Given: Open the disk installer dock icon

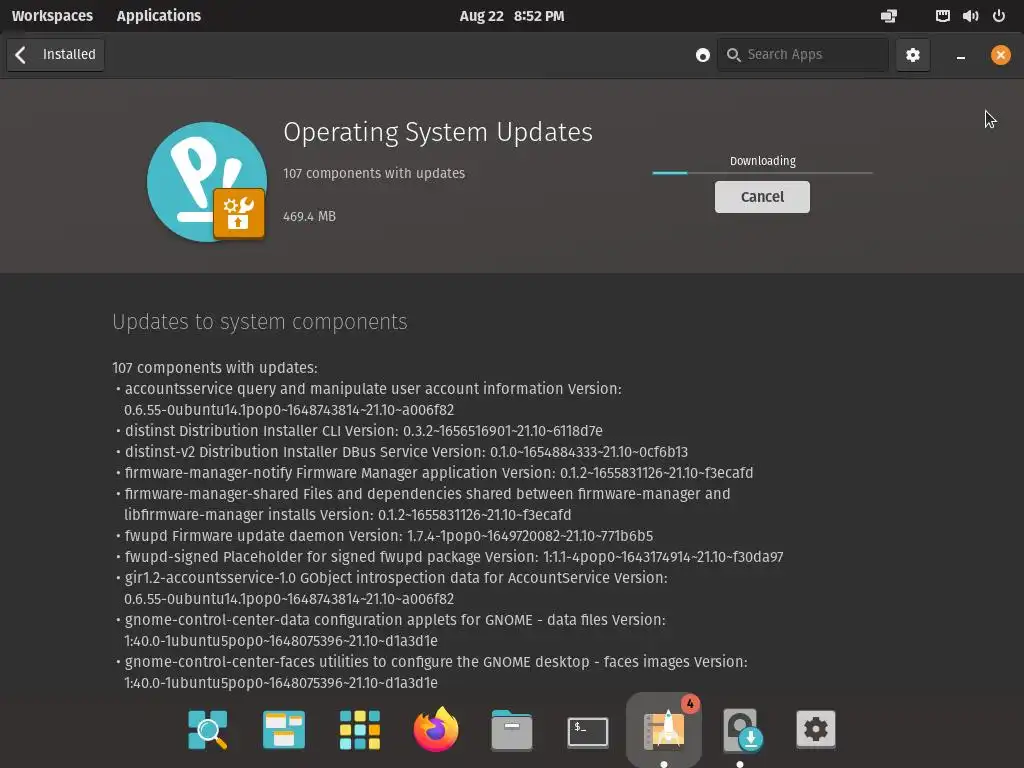Looking at the screenshot, I should coord(741,730).
